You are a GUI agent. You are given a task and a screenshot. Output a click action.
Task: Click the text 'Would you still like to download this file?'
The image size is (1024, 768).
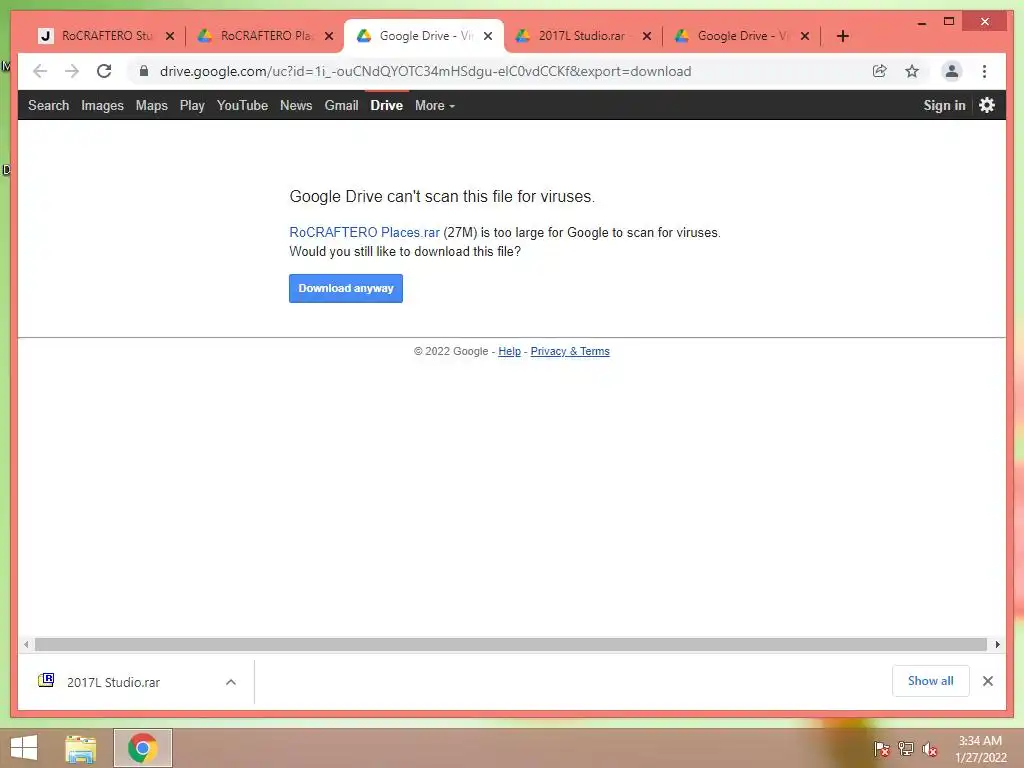(x=405, y=251)
